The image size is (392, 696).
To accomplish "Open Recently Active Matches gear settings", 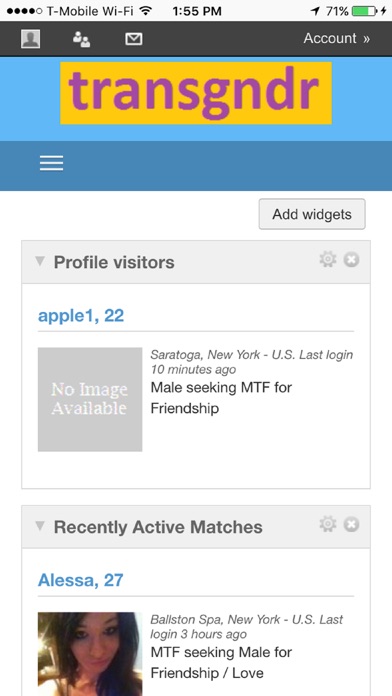I will click(x=328, y=524).
